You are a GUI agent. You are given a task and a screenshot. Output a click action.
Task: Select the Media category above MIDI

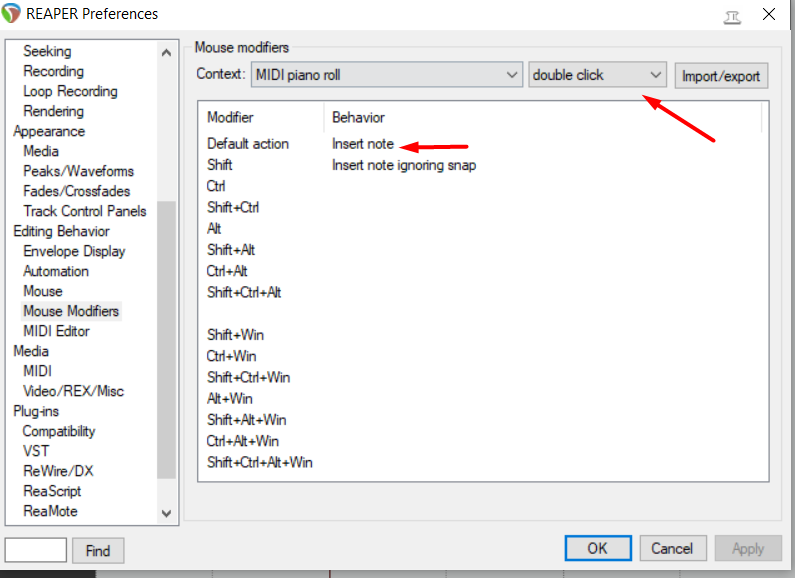[x=31, y=351]
